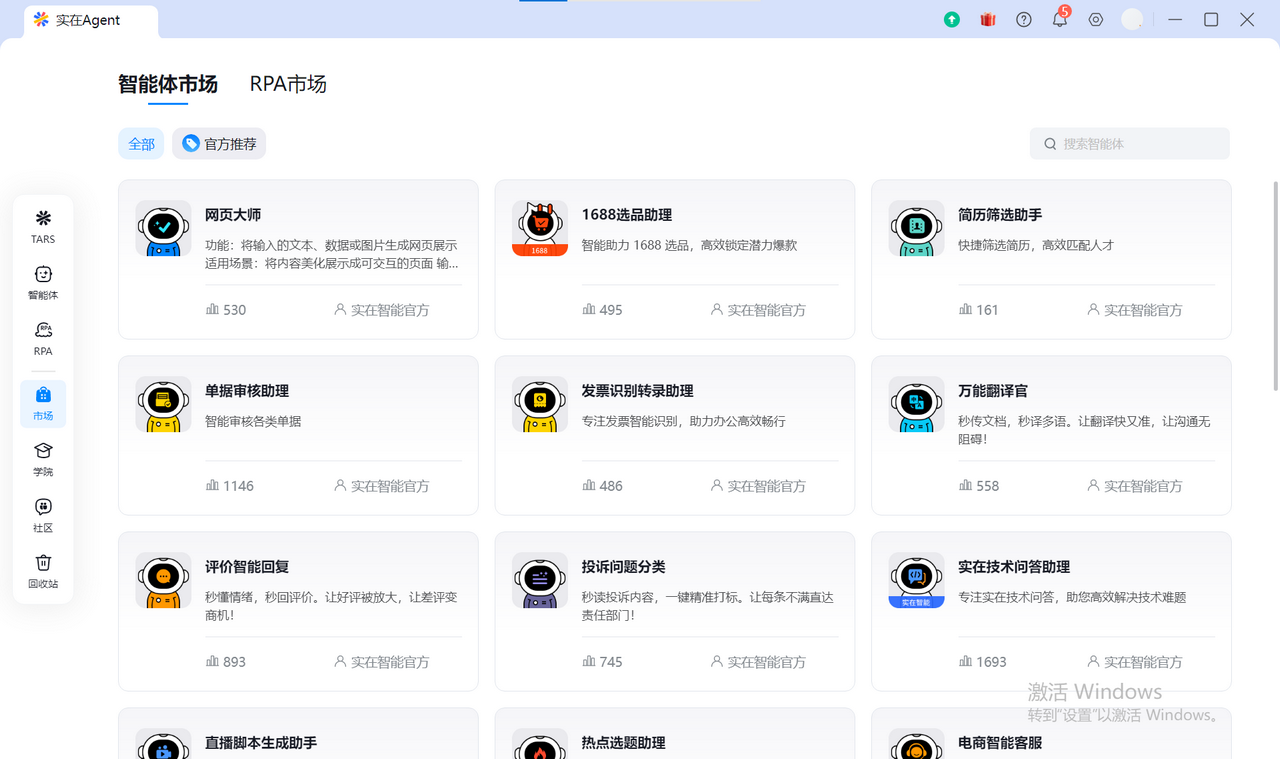Focus the 搜索智能体 search field

pyautogui.click(x=1130, y=144)
